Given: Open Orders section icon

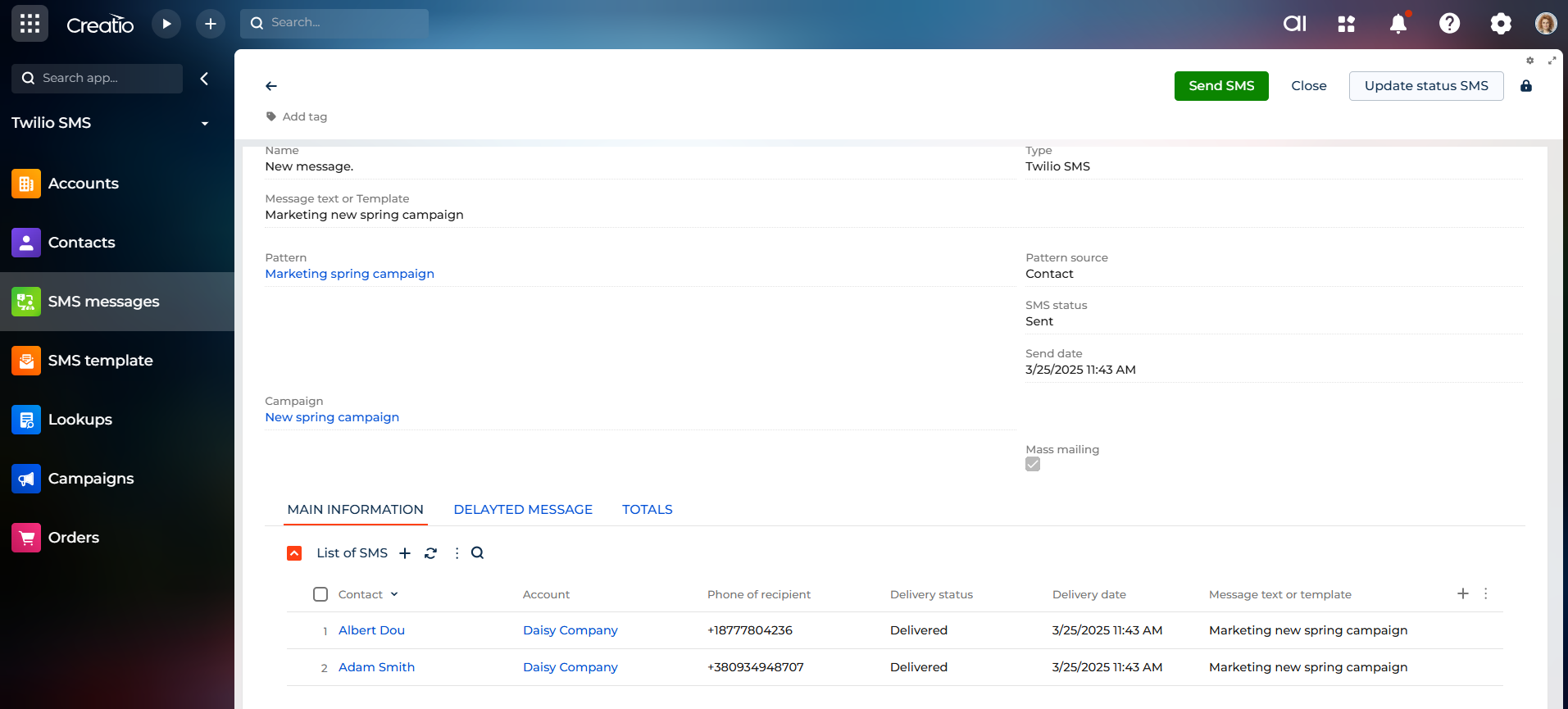Looking at the screenshot, I should [26, 538].
